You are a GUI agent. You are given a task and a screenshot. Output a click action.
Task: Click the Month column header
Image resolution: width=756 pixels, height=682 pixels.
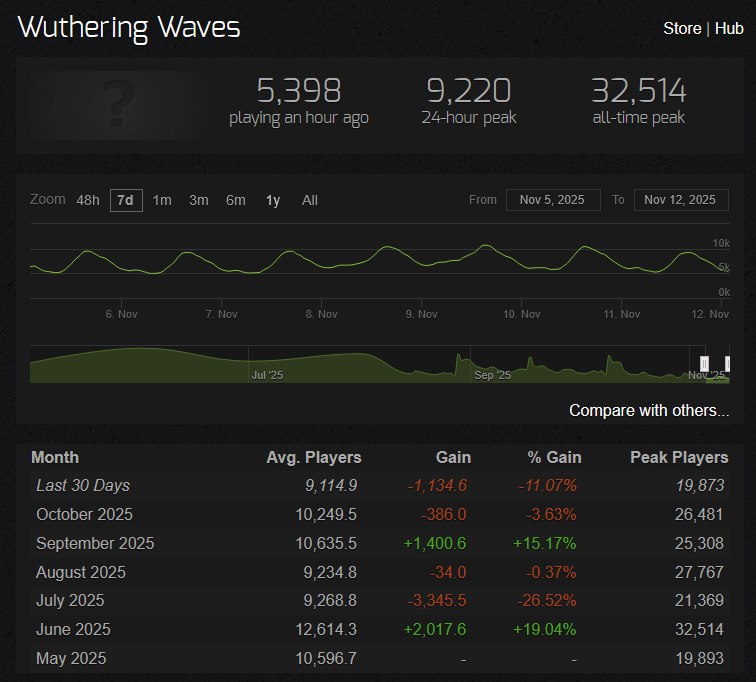[55, 457]
